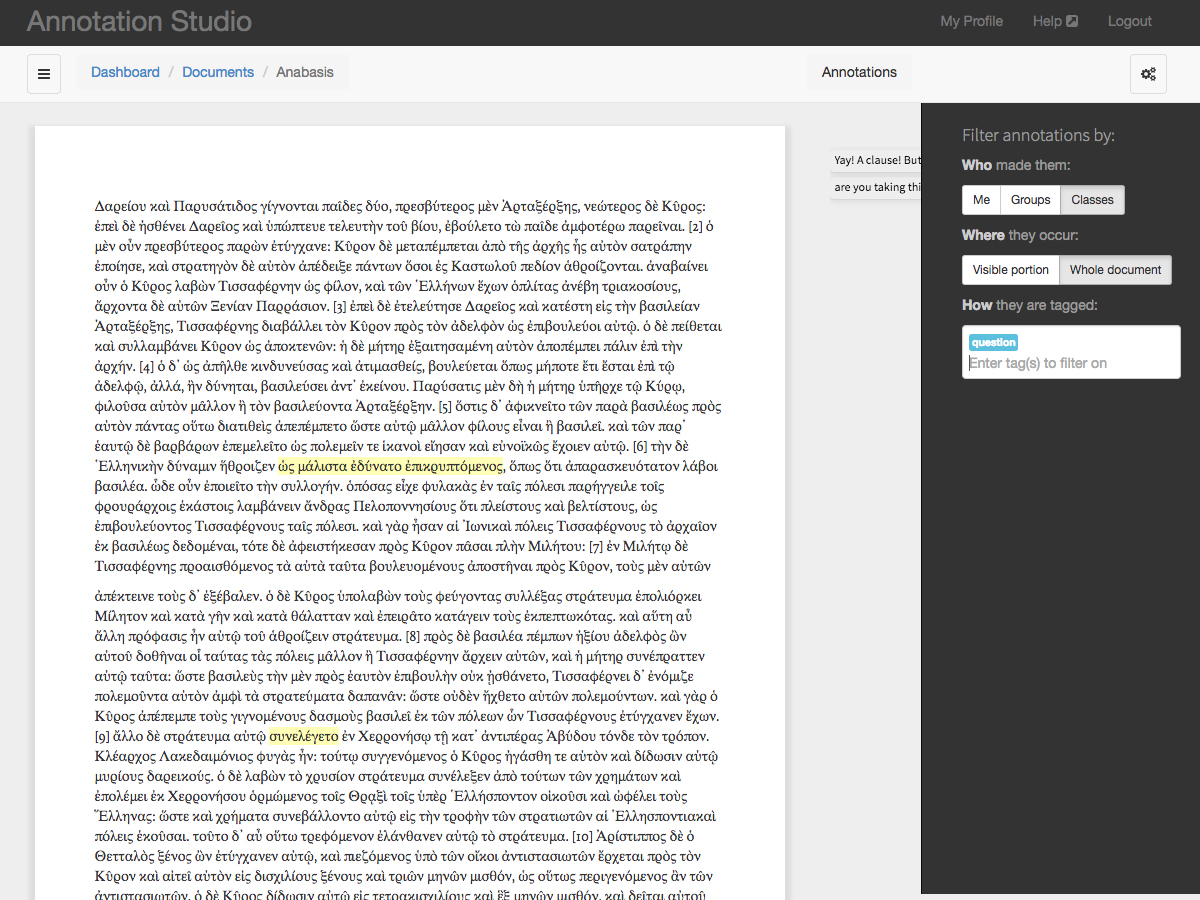
Task: Filter annotations made by Me
Action: coord(981,200)
